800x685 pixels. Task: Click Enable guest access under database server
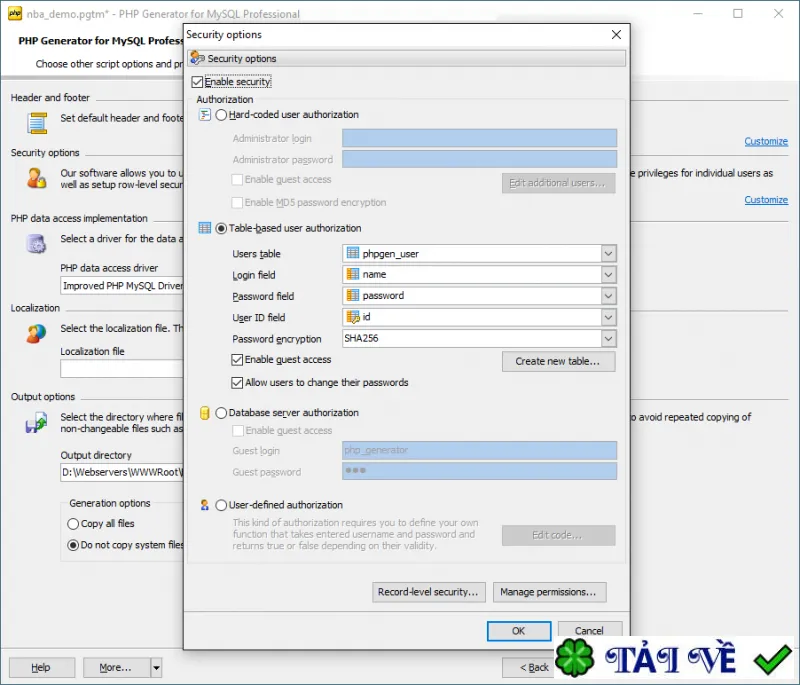coord(237,430)
